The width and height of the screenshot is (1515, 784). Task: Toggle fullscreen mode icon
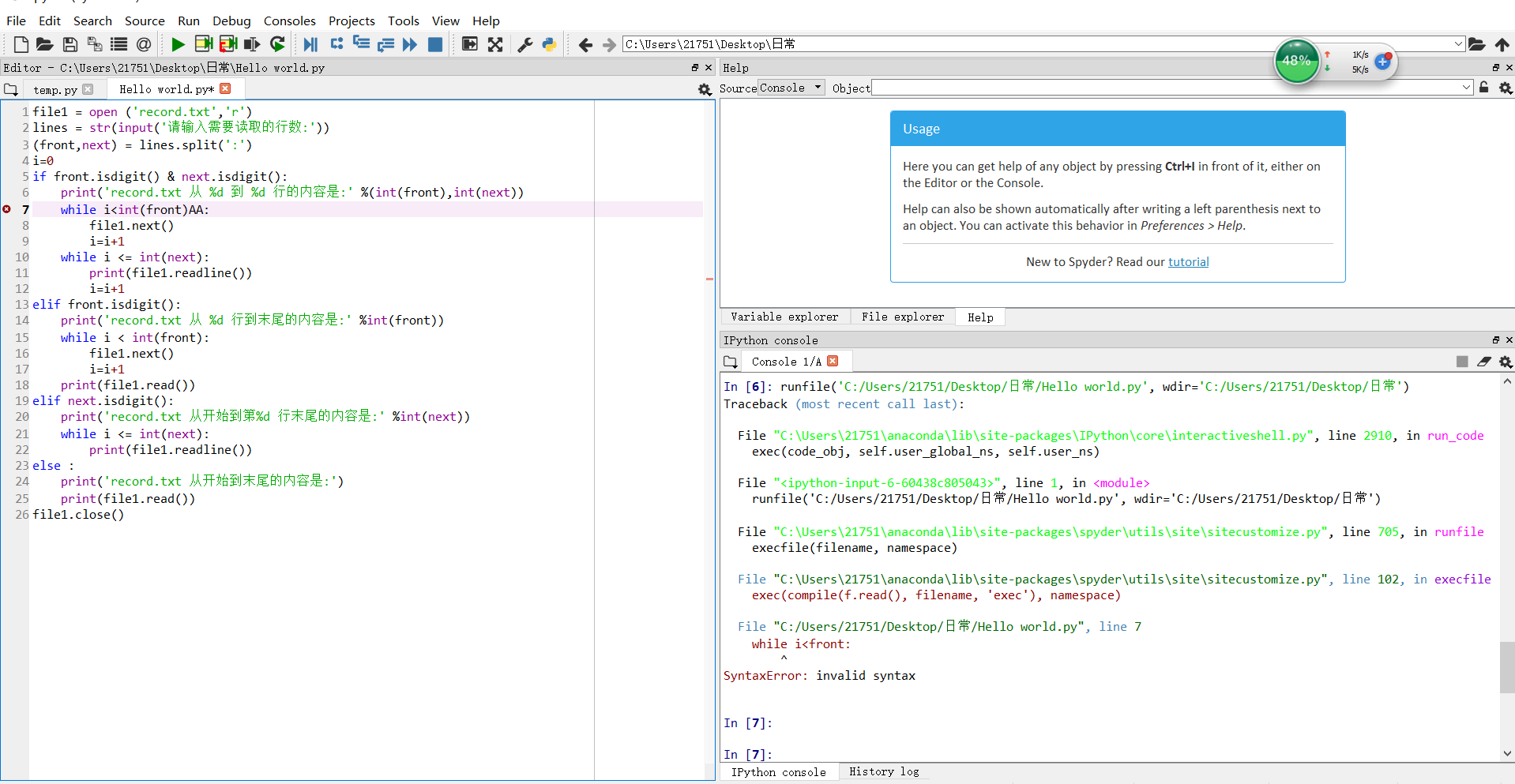[495, 44]
